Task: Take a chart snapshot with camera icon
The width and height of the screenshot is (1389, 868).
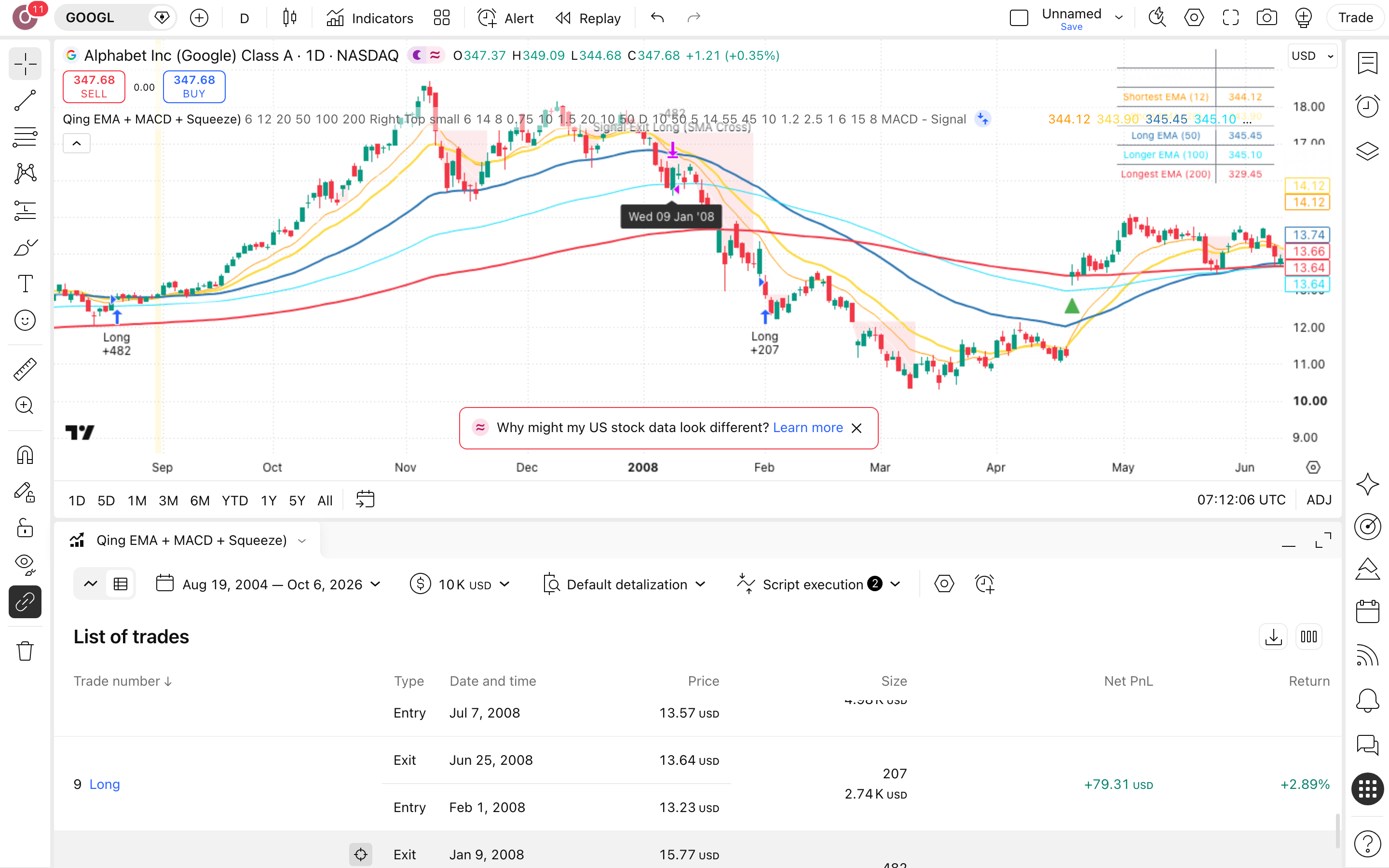Action: [x=1267, y=18]
